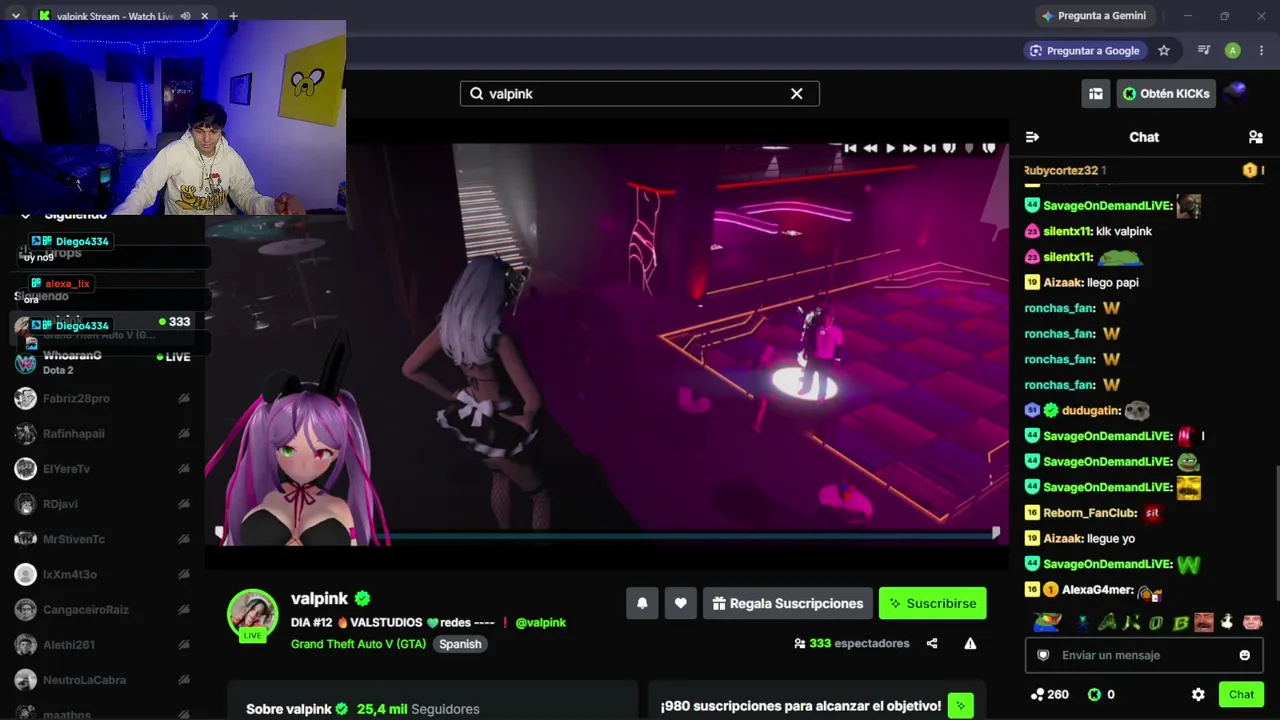Insert the Pepe sunglasses quick emote

tap(1047, 623)
